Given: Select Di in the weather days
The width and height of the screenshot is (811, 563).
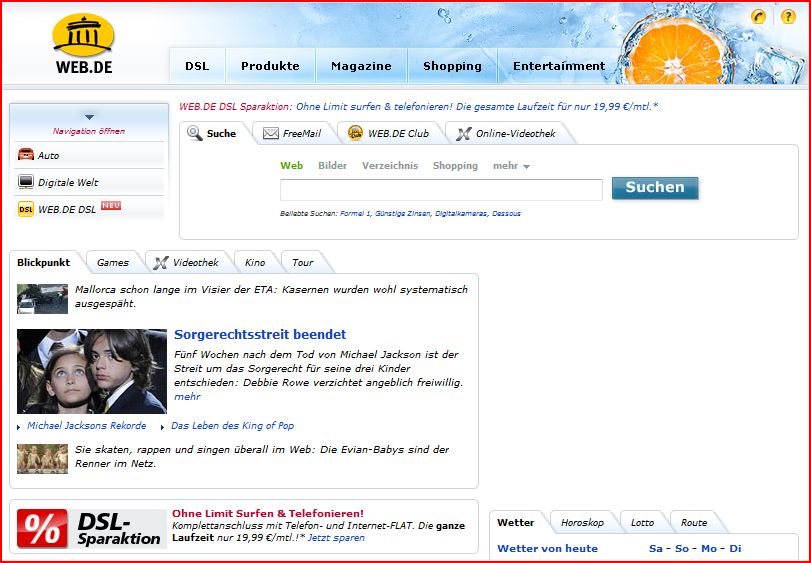Looking at the screenshot, I should pyautogui.click(x=735, y=549).
